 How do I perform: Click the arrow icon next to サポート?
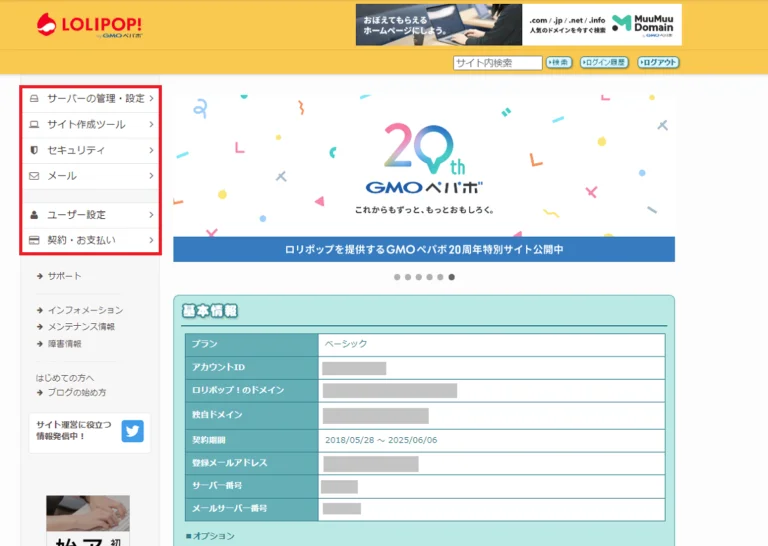[40, 276]
